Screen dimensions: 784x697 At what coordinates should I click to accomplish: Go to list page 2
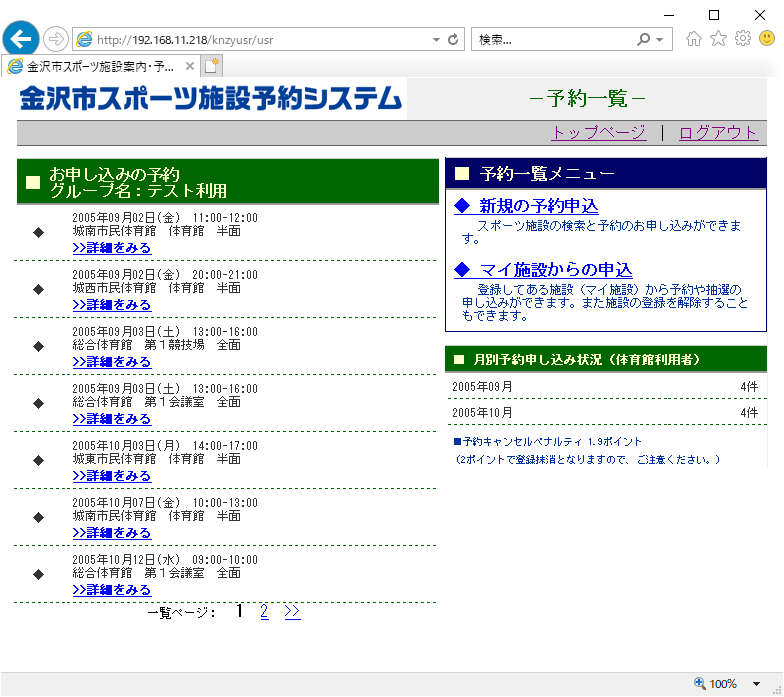264,611
